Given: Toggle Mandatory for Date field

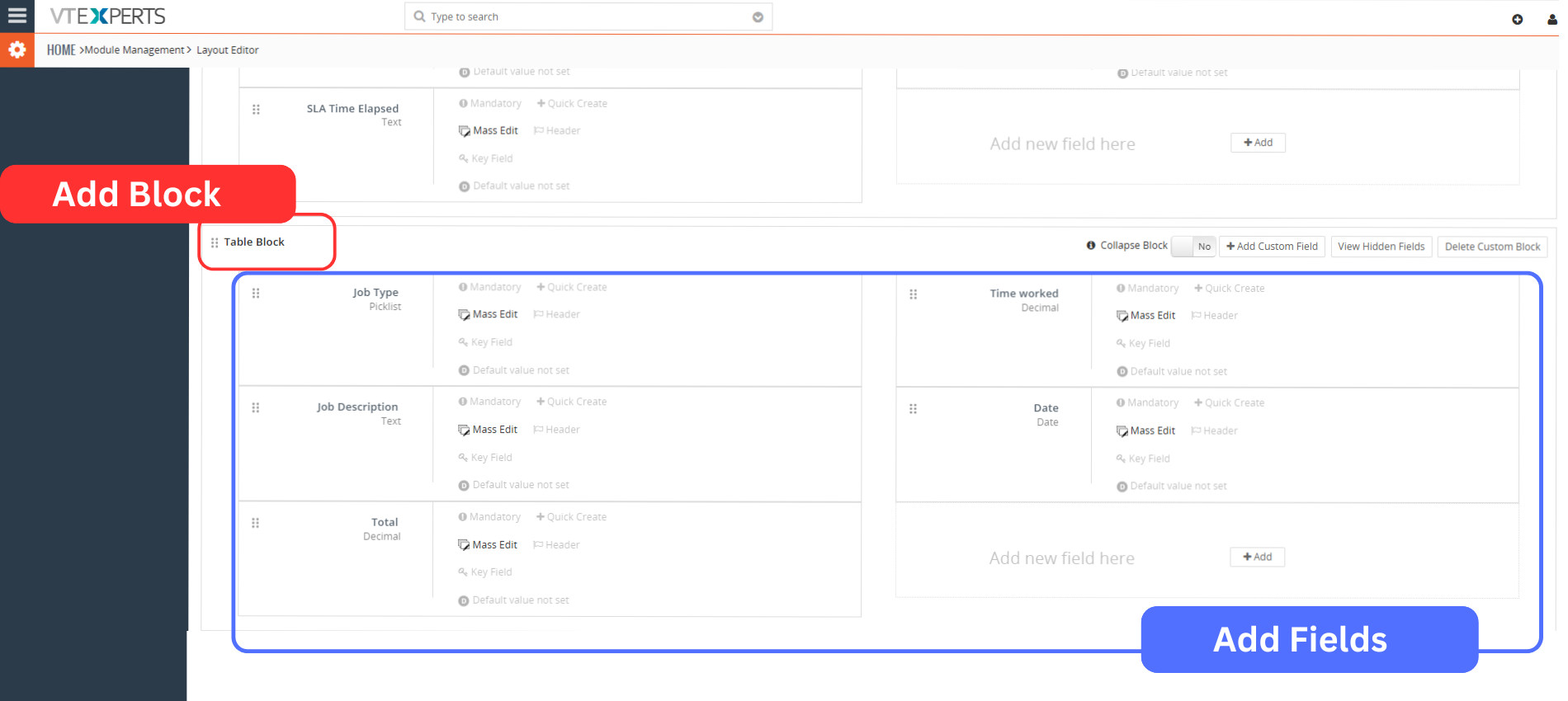Looking at the screenshot, I should tap(1147, 402).
